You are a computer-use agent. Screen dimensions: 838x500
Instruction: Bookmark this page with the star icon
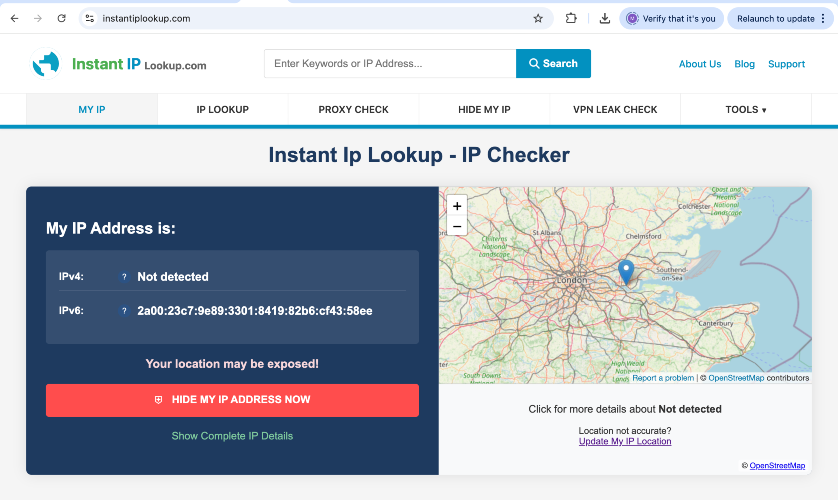[x=538, y=19]
